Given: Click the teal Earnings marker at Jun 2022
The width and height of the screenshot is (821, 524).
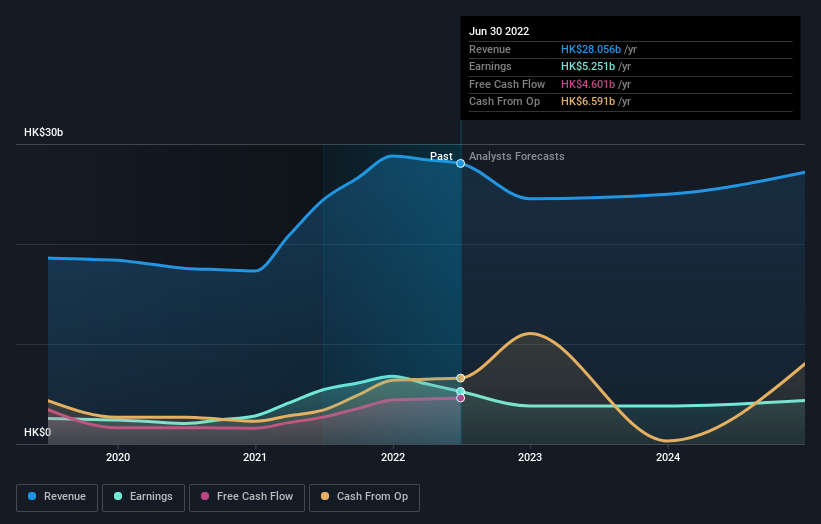Looking at the screenshot, I should [x=460, y=391].
